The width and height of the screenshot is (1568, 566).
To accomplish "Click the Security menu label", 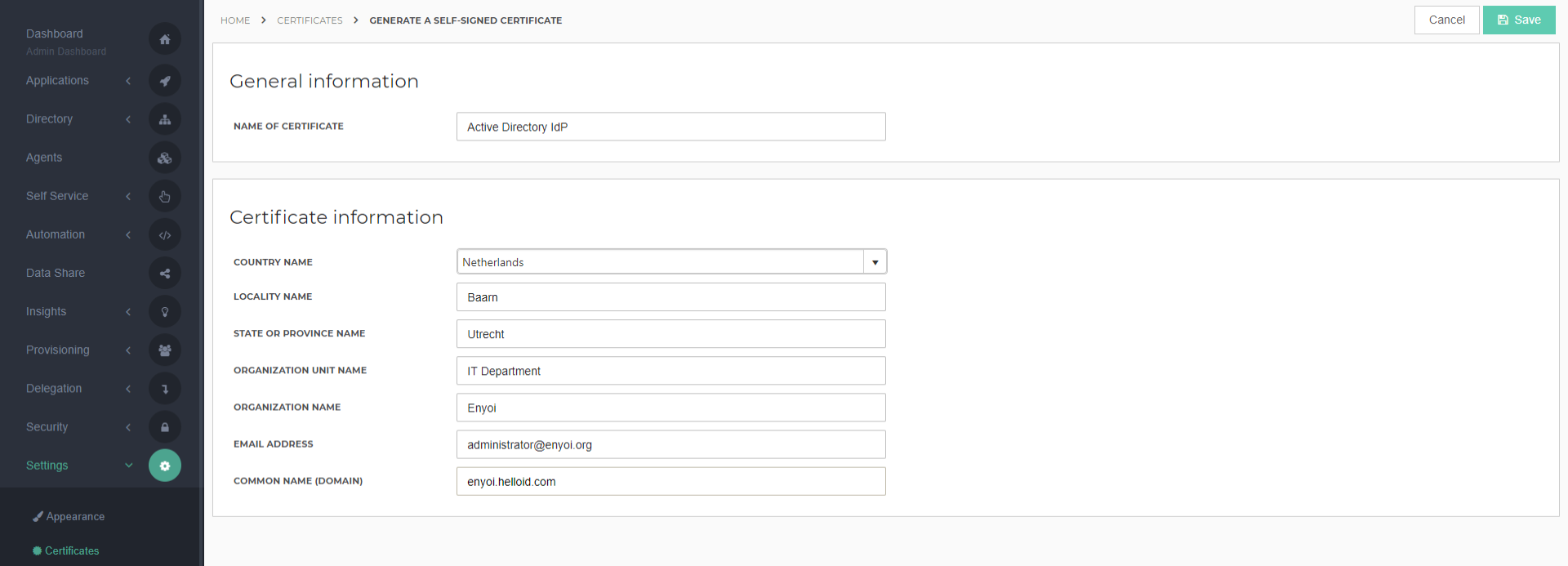I will (x=47, y=427).
